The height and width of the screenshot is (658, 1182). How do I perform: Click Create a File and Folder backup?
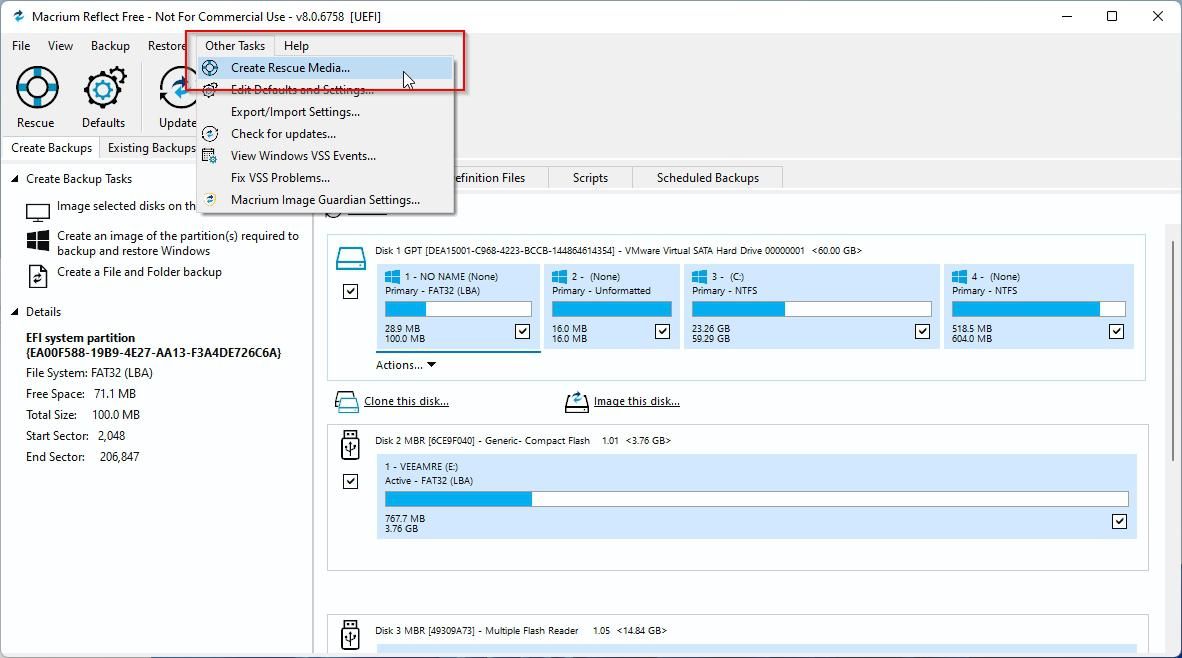coord(139,272)
